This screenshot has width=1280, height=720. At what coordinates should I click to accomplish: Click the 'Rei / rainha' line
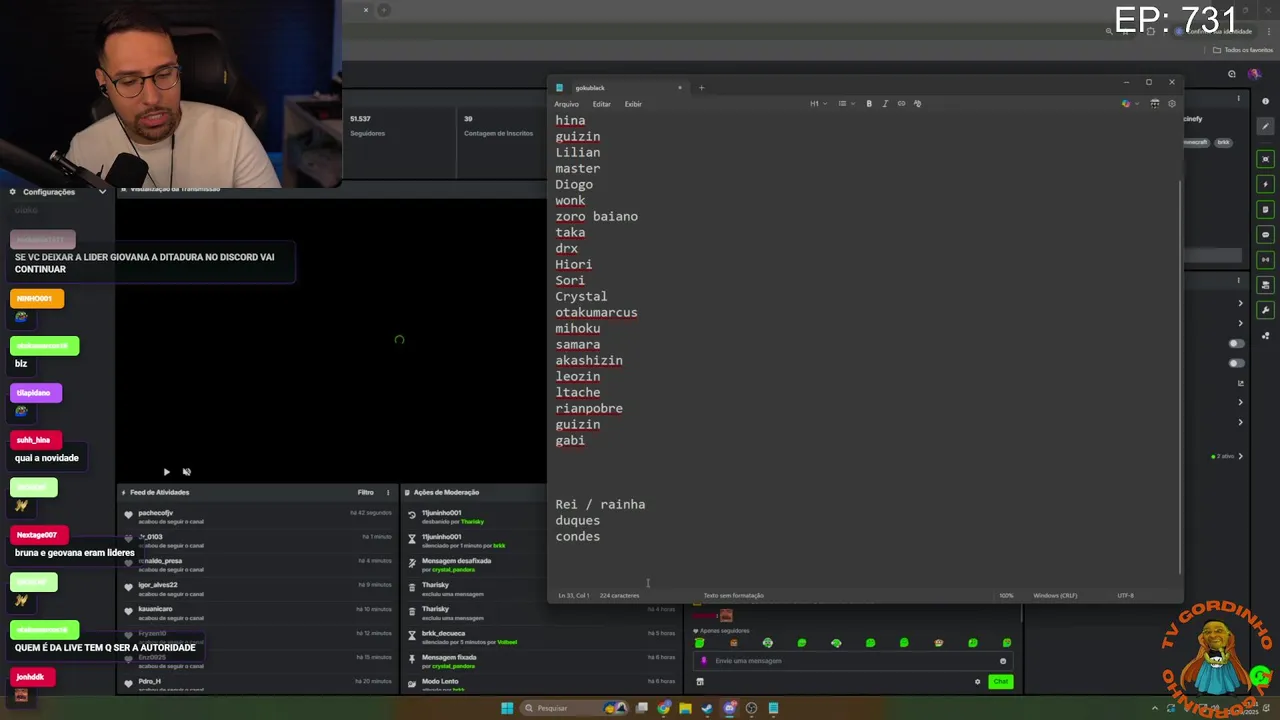point(600,504)
